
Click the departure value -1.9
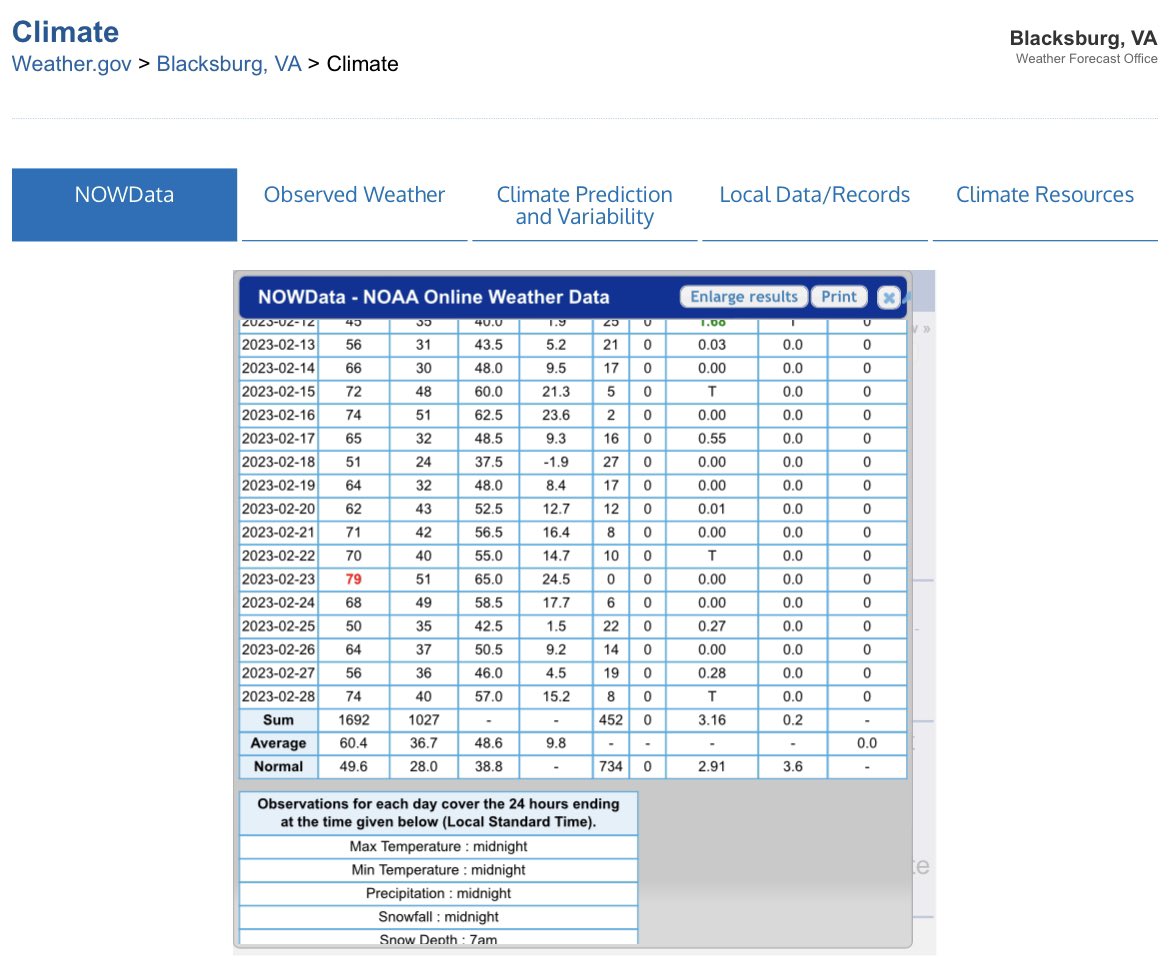(556, 462)
